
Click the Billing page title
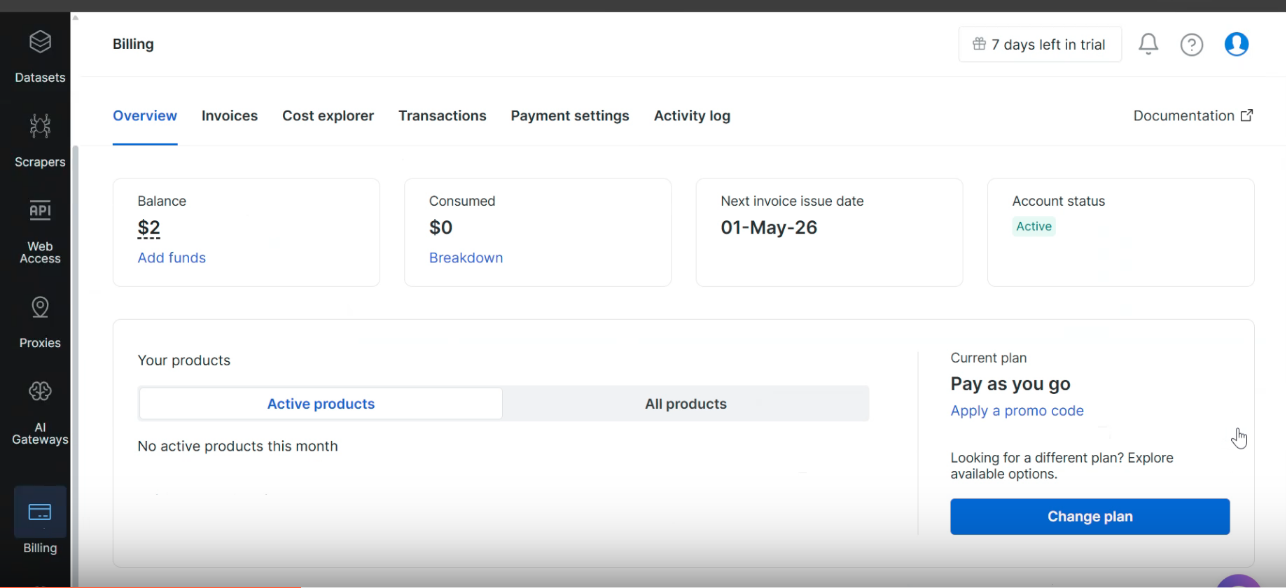133,44
